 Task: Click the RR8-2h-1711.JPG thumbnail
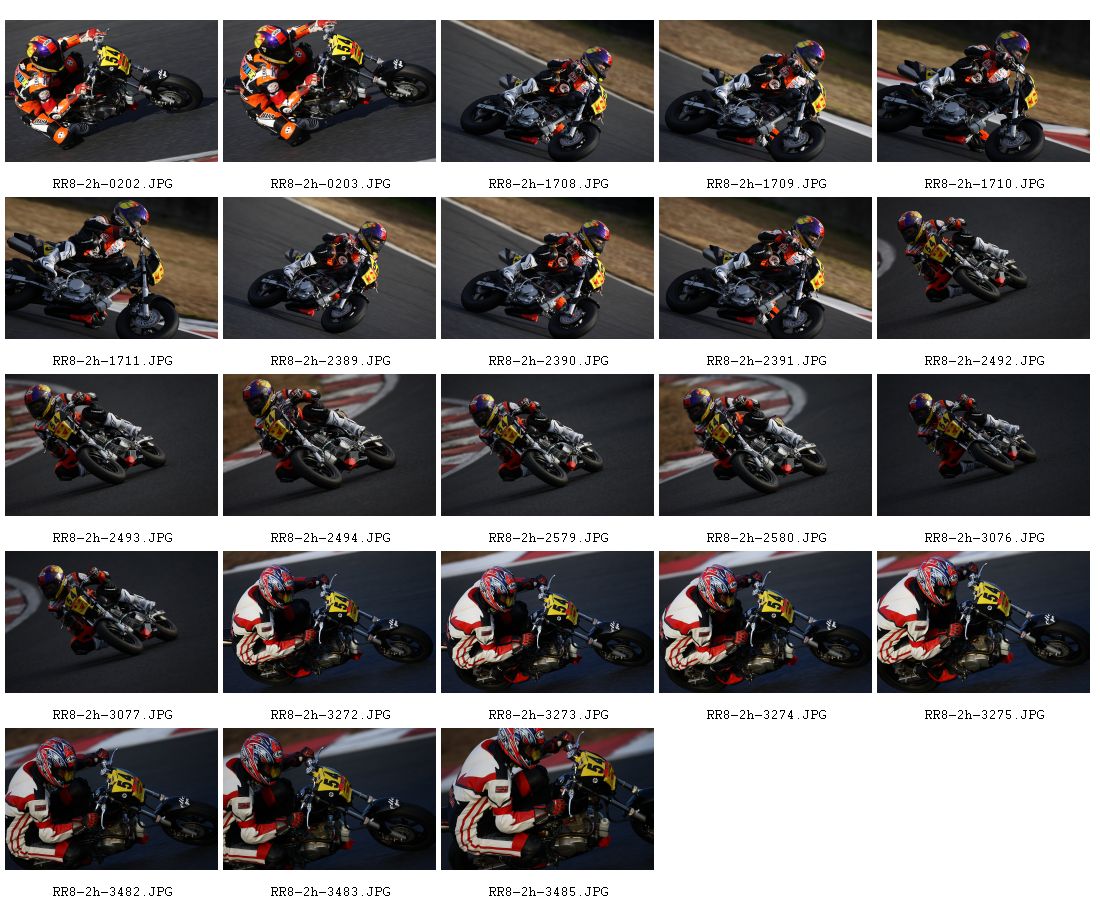pos(111,268)
